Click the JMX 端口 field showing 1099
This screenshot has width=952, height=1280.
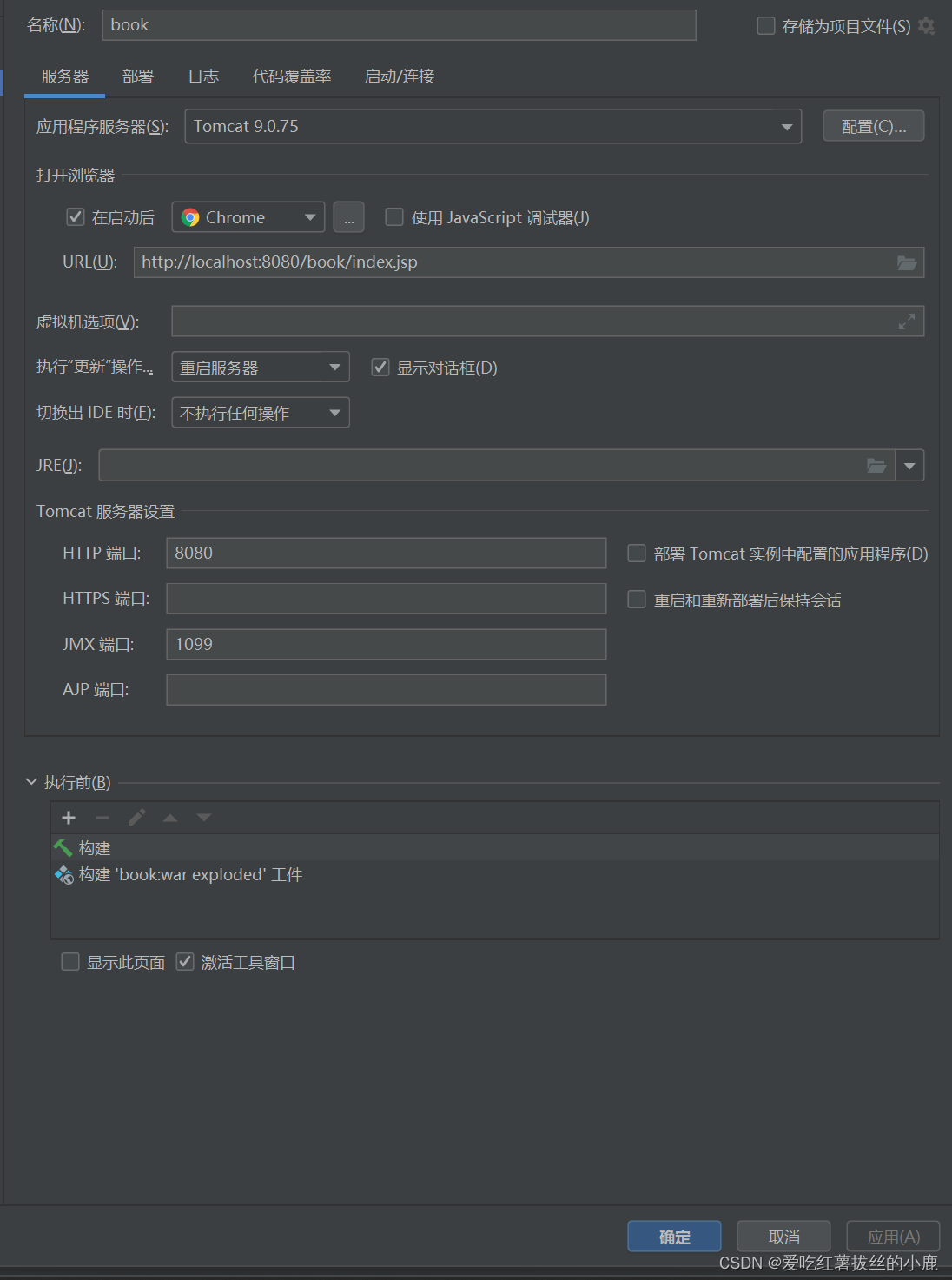(387, 645)
